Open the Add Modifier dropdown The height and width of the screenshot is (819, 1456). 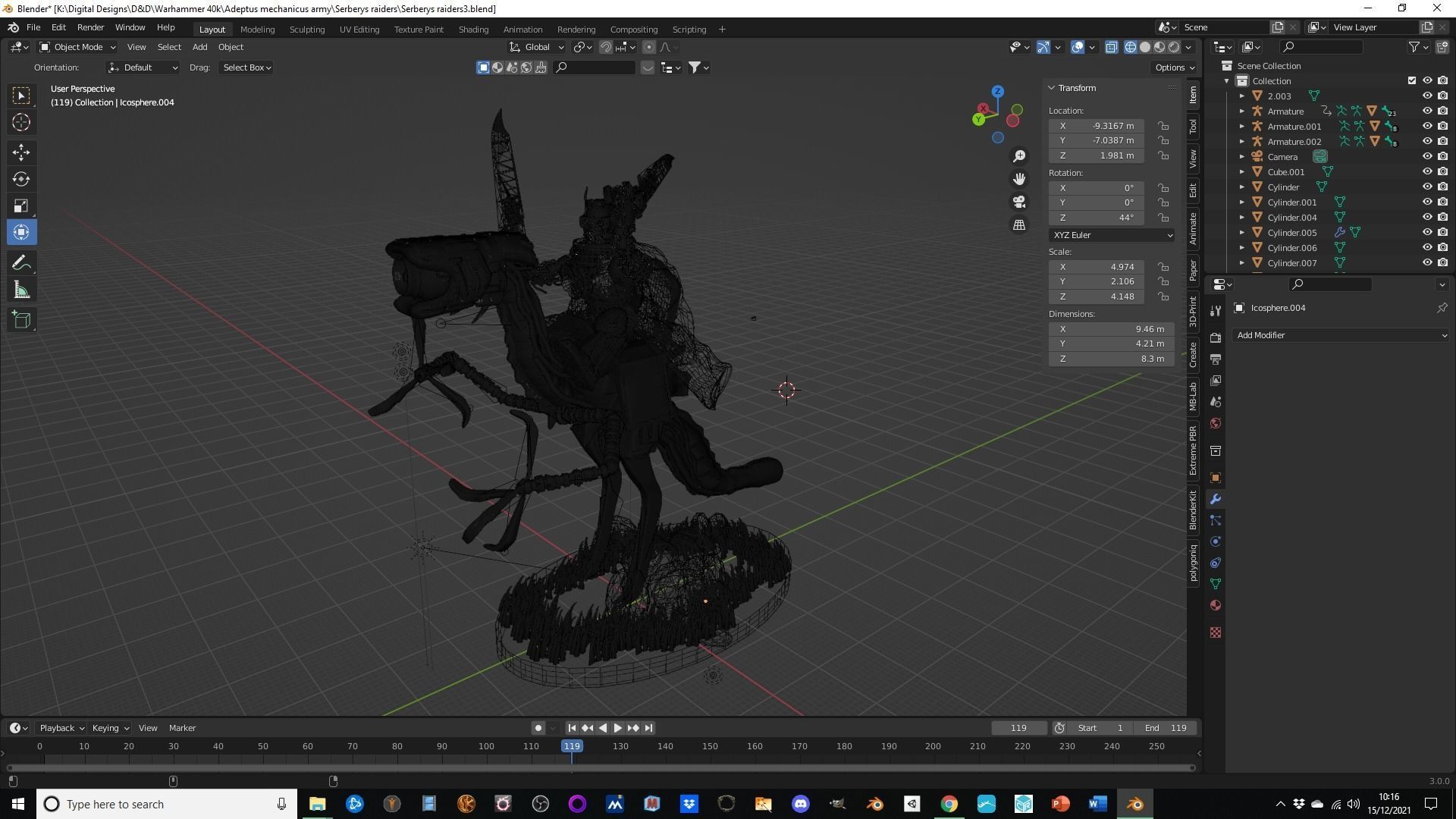click(x=1341, y=335)
